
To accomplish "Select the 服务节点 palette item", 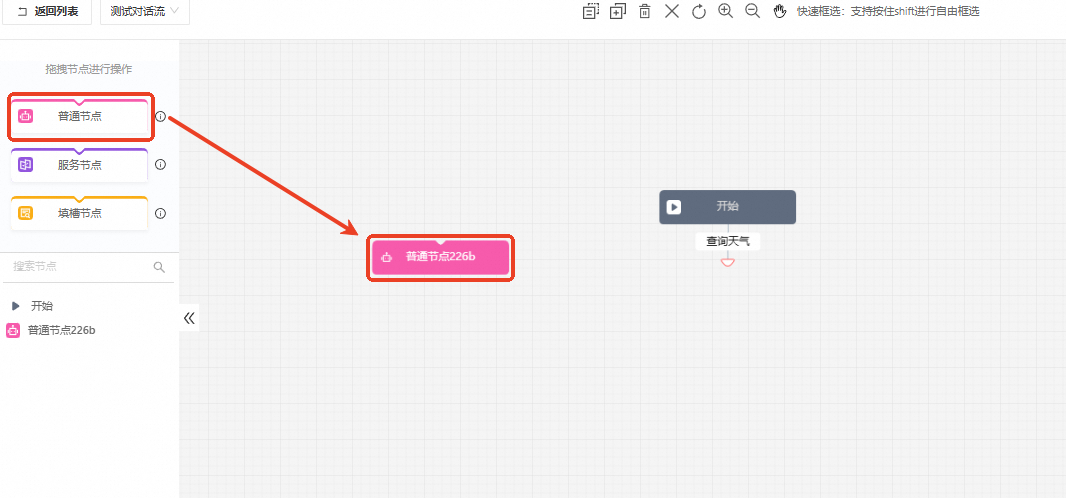I will point(80,164).
